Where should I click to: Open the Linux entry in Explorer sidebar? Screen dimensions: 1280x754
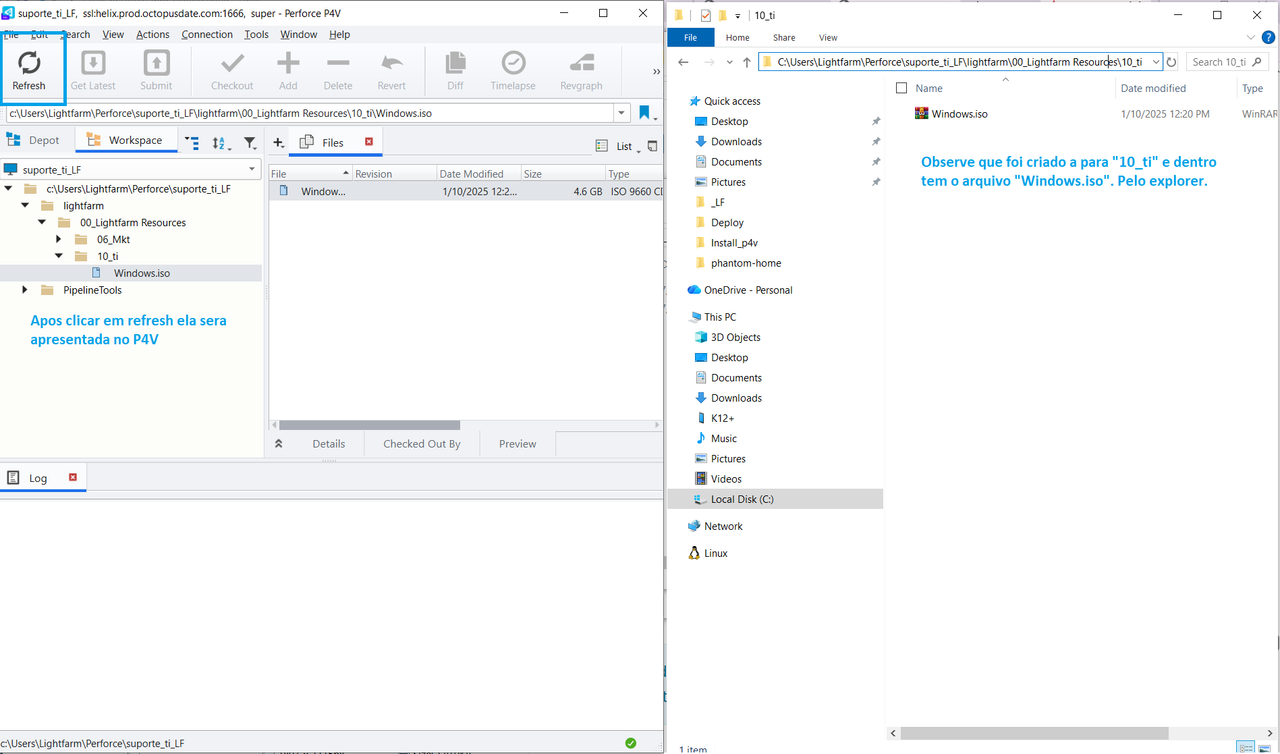[707, 553]
